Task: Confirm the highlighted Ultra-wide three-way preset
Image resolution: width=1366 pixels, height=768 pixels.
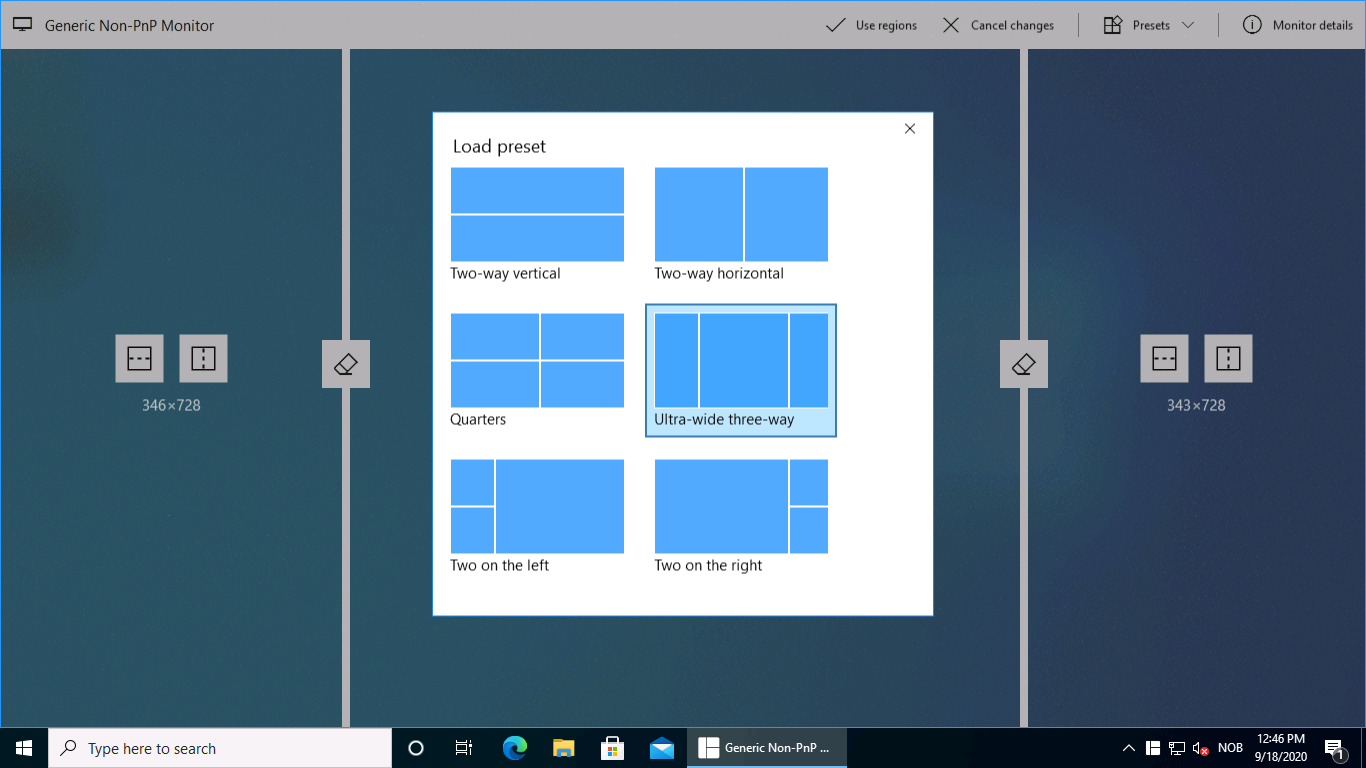Action: [x=741, y=370]
